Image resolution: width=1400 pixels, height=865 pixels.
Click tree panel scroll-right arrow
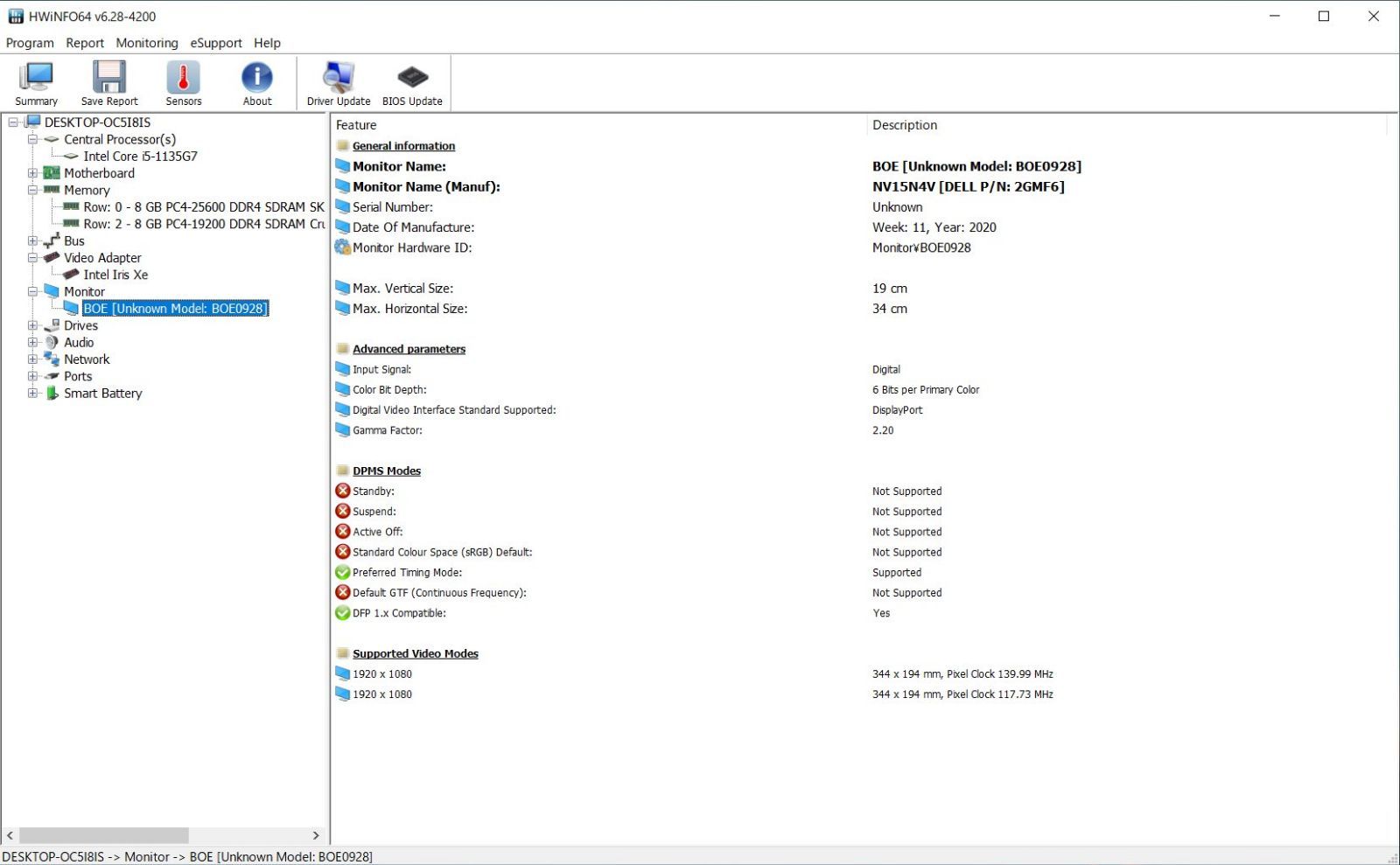pos(316,836)
